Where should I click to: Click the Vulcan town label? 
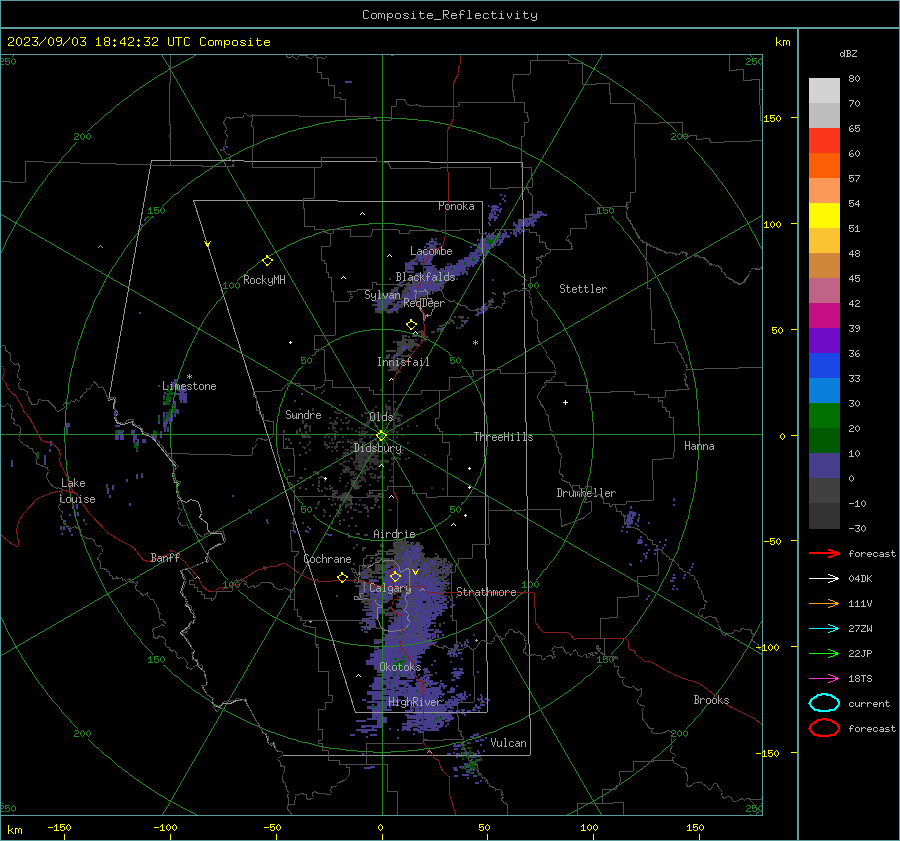508,743
